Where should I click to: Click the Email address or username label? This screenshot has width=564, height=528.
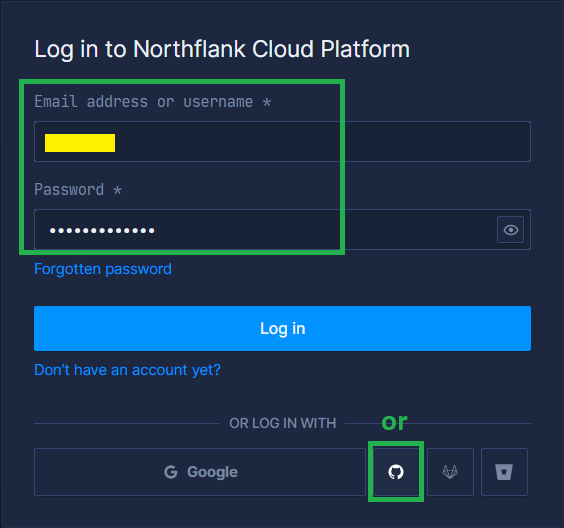144,101
